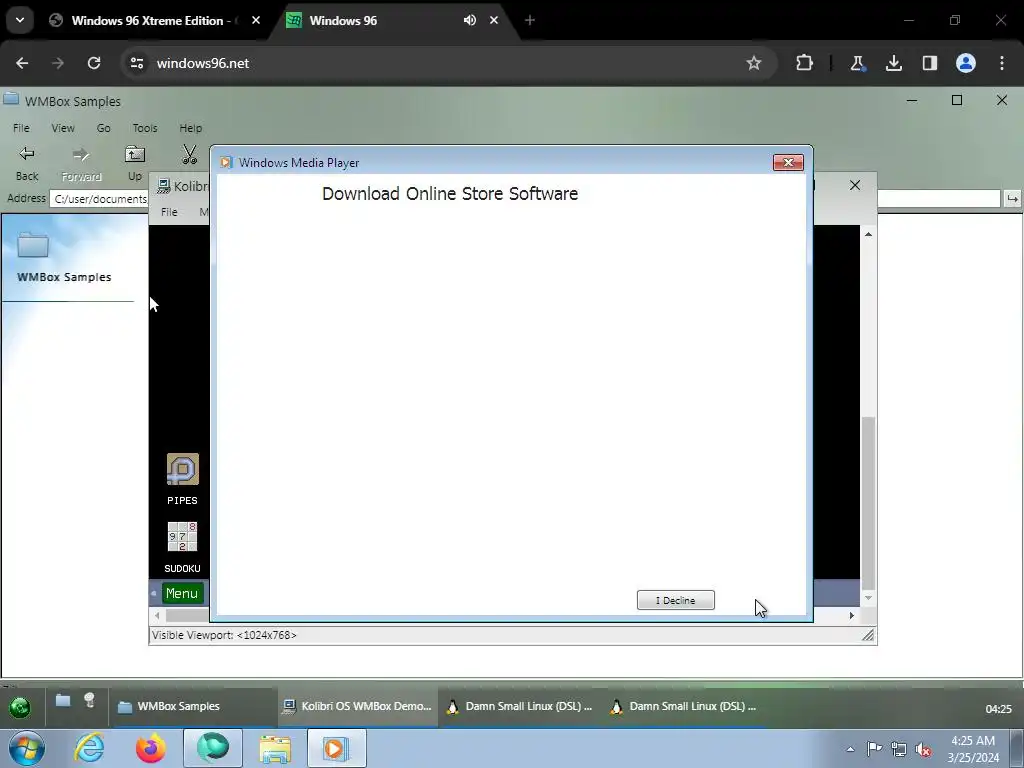Image resolution: width=1024 pixels, height=768 pixels.
Task: Click the Kolibri scrollbar up arrow
Action: [x=868, y=234]
